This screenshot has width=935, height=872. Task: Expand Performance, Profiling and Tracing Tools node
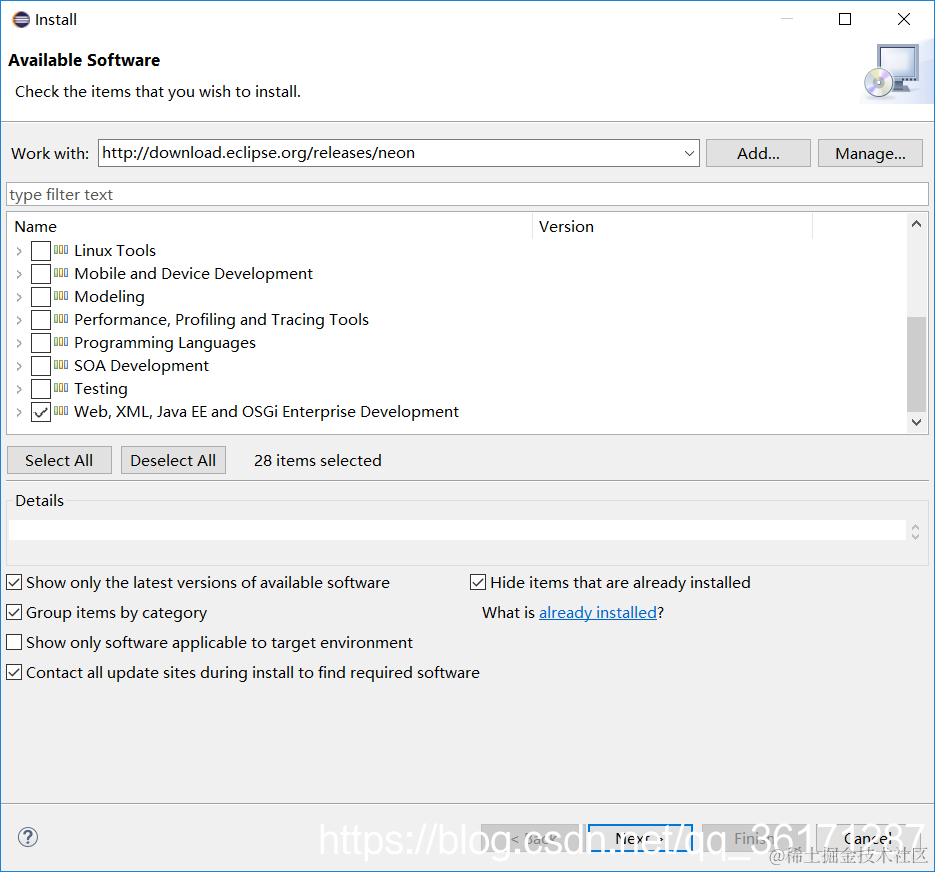[19, 320]
